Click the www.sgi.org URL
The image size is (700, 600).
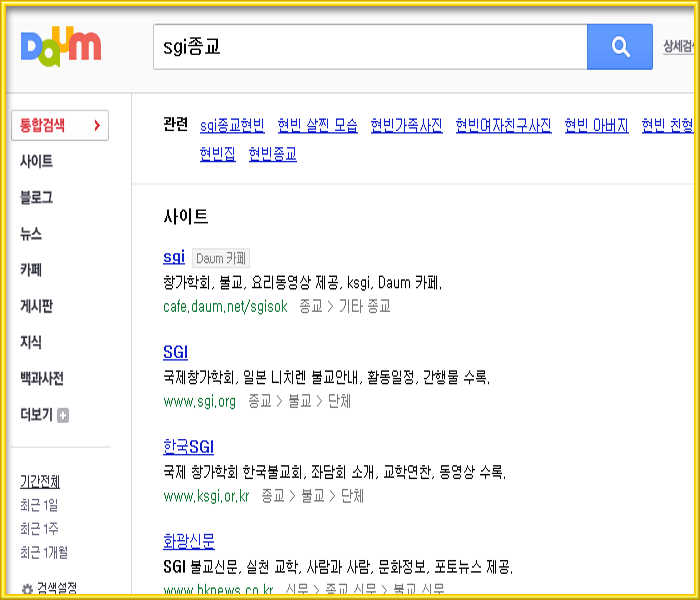(x=200, y=401)
